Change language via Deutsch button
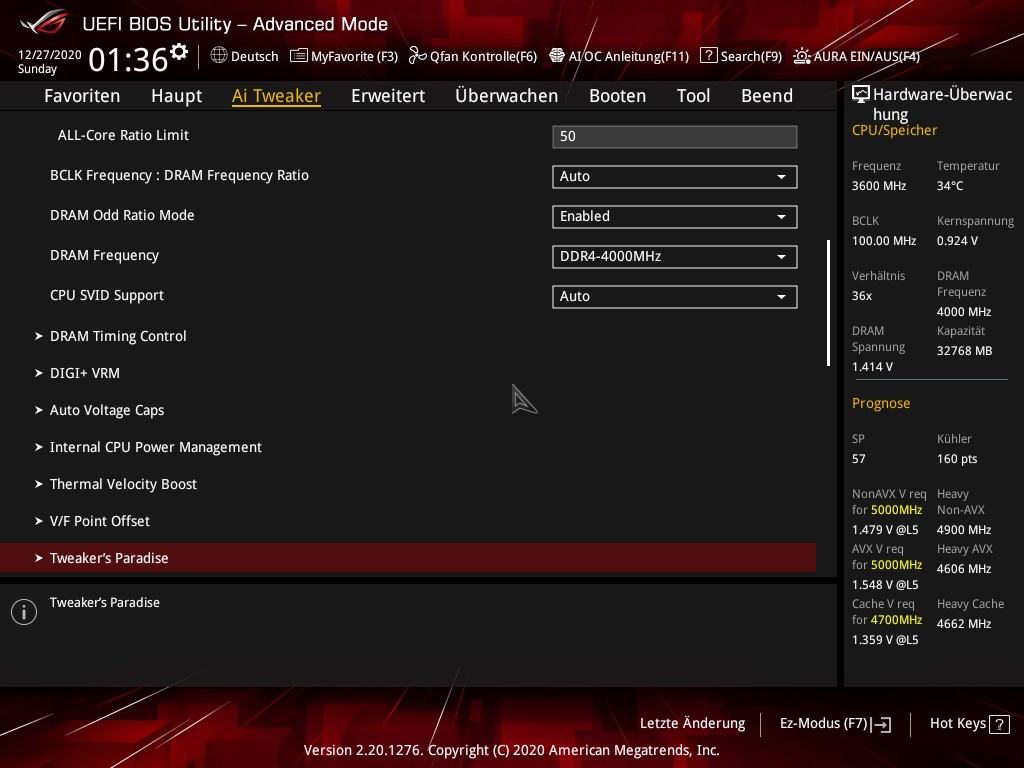 point(244,56)
